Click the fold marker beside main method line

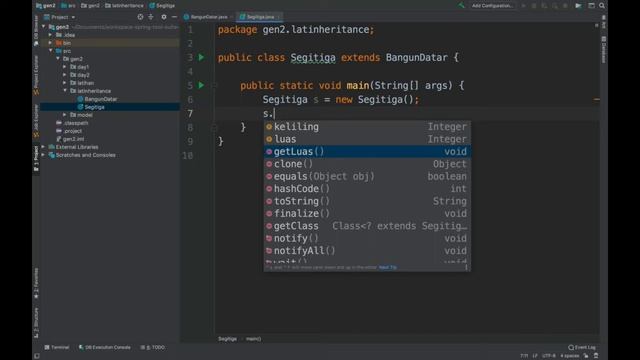[214, 86]
